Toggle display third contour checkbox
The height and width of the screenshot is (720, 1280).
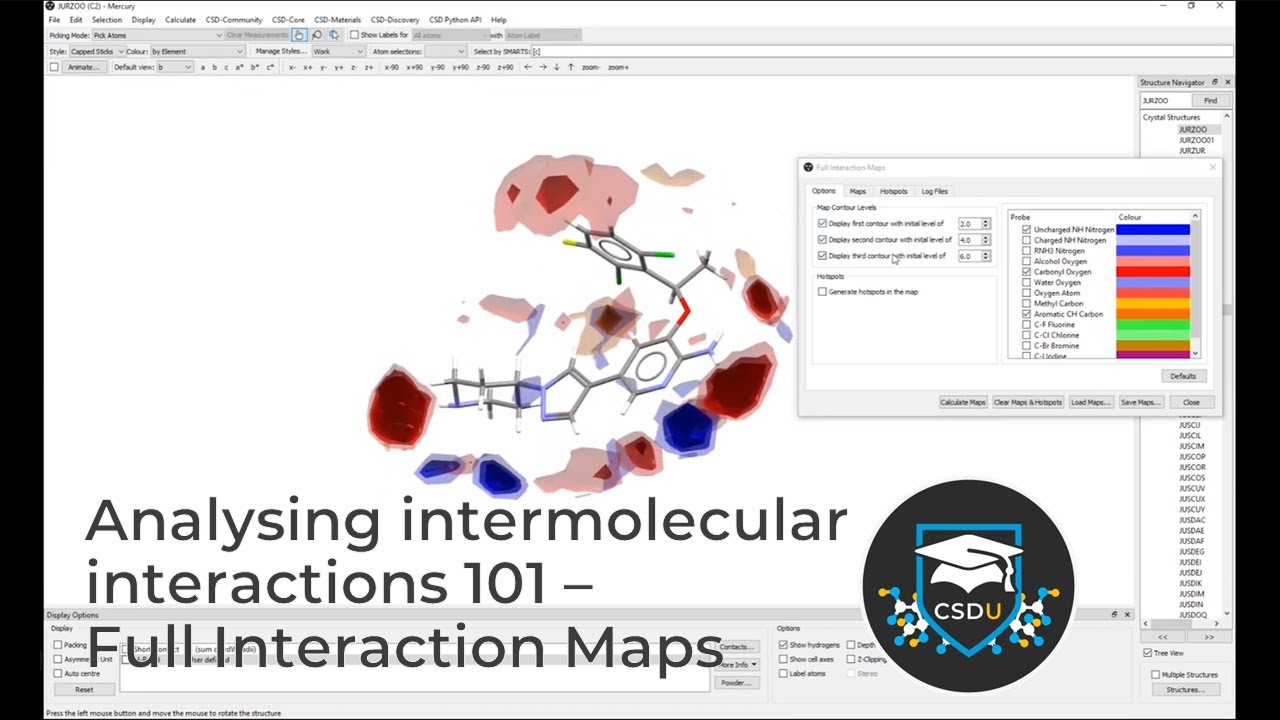(x=822, y=256)
